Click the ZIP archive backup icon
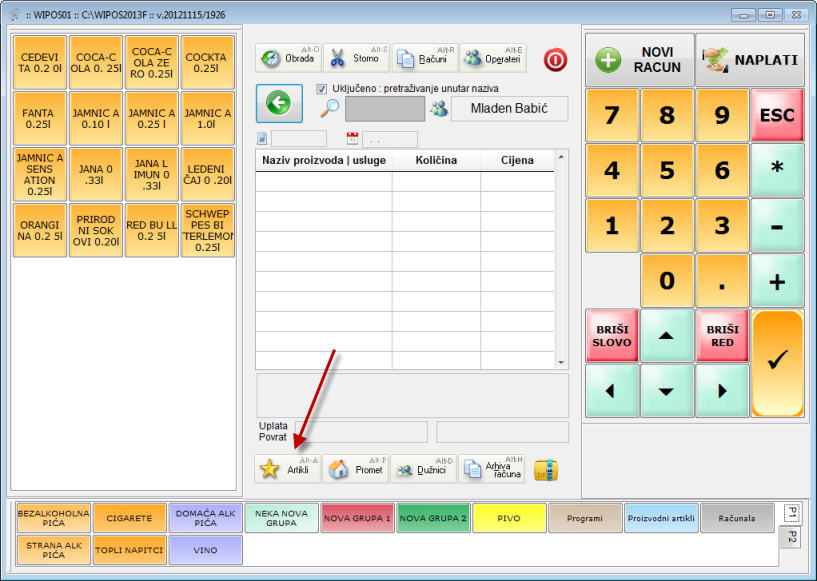This screenshot has width=817, height=581. click(545, 469)
